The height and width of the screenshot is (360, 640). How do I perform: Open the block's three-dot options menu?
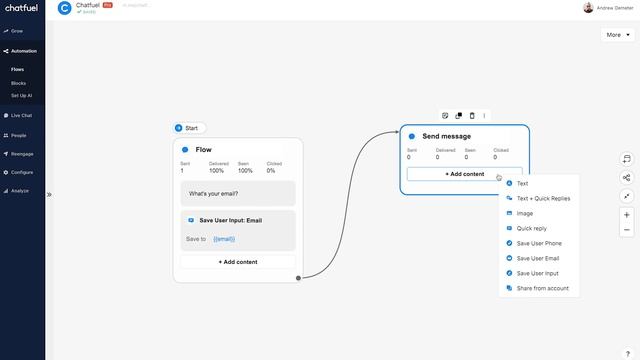coord(484,116)
